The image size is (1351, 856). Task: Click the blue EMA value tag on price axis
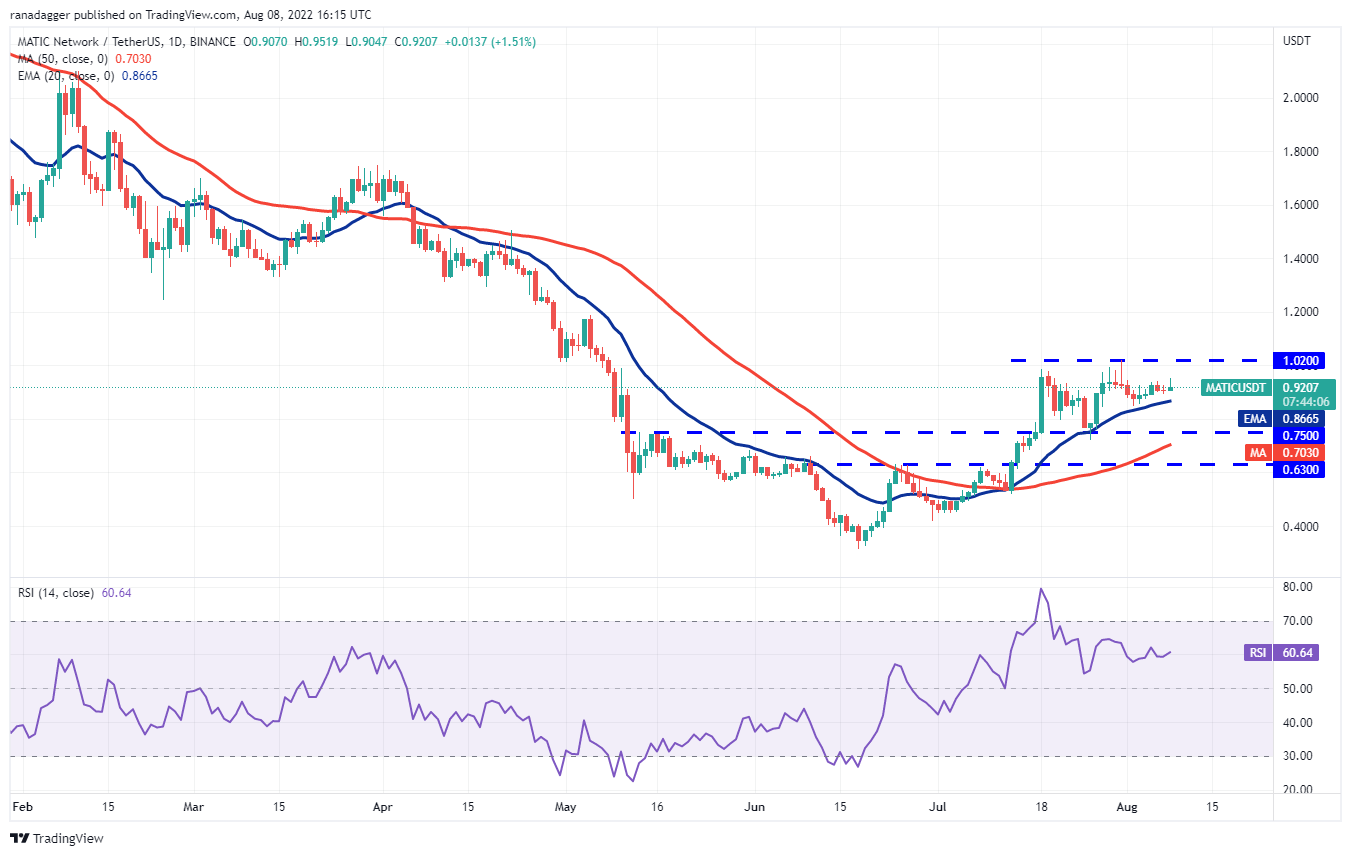point(1255,418)
